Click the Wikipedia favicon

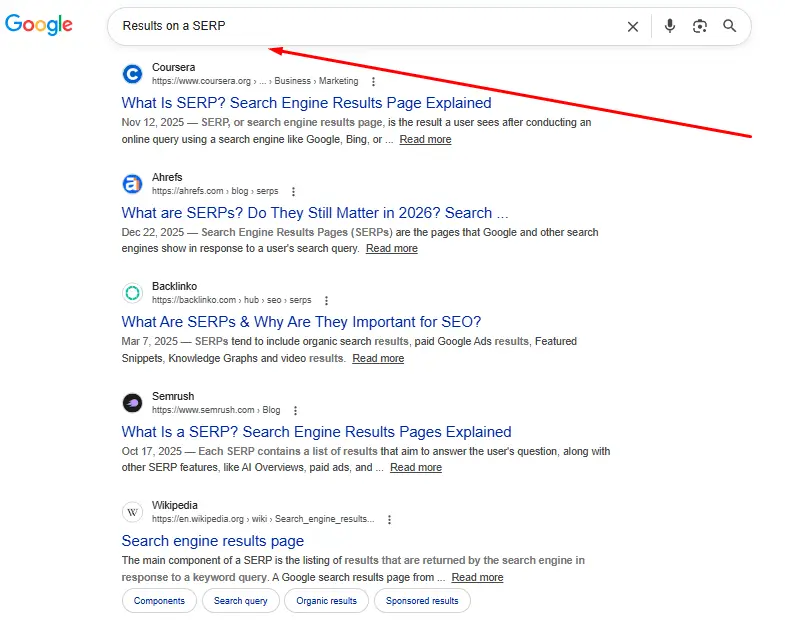tap(132, 512)
